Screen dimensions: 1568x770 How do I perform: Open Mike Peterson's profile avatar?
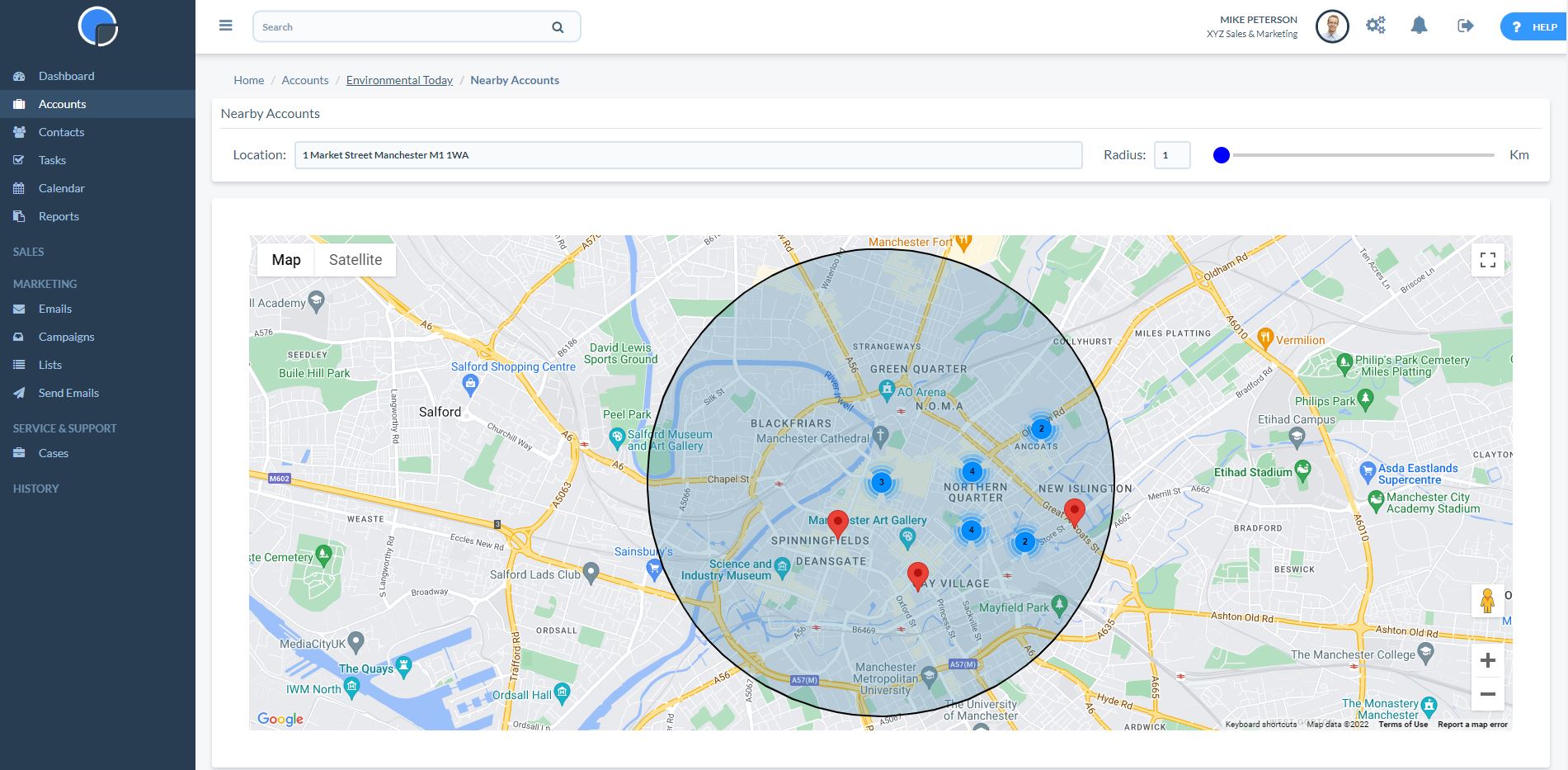click(1332, 26)
